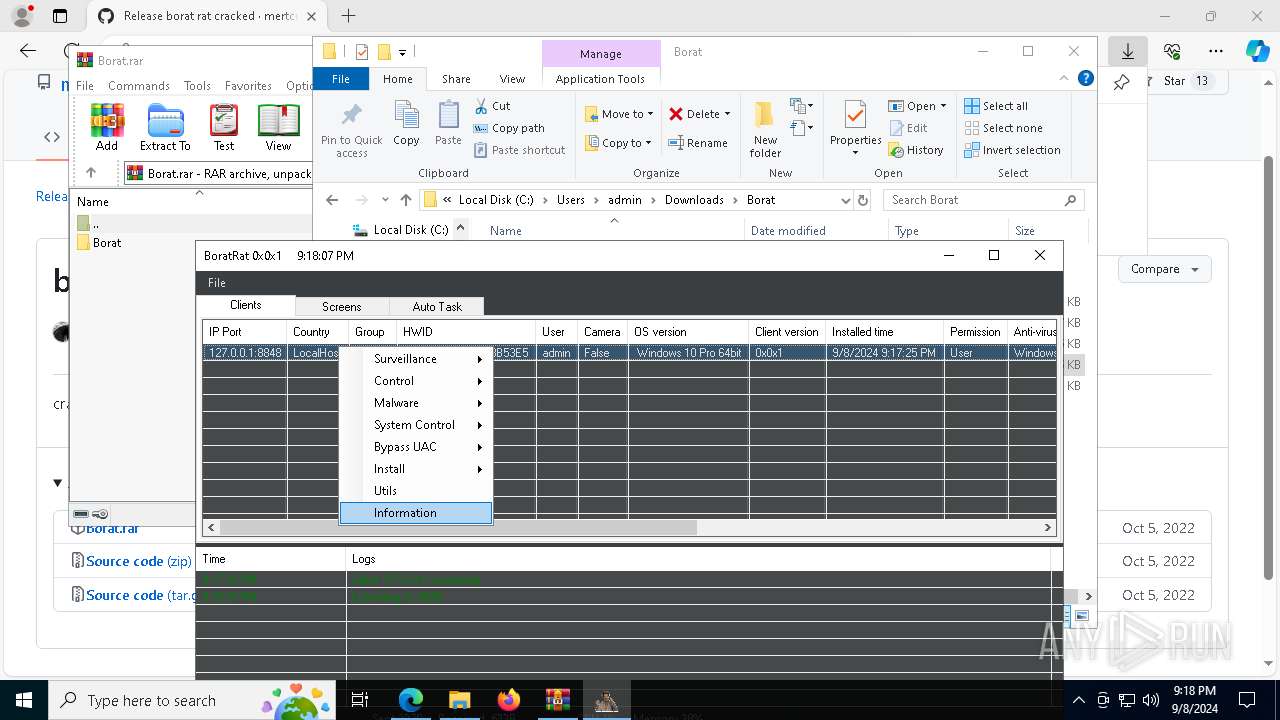Screen dimensions: 1280x720
Task: Select Information in the context menu
Action: click(416, 513)
